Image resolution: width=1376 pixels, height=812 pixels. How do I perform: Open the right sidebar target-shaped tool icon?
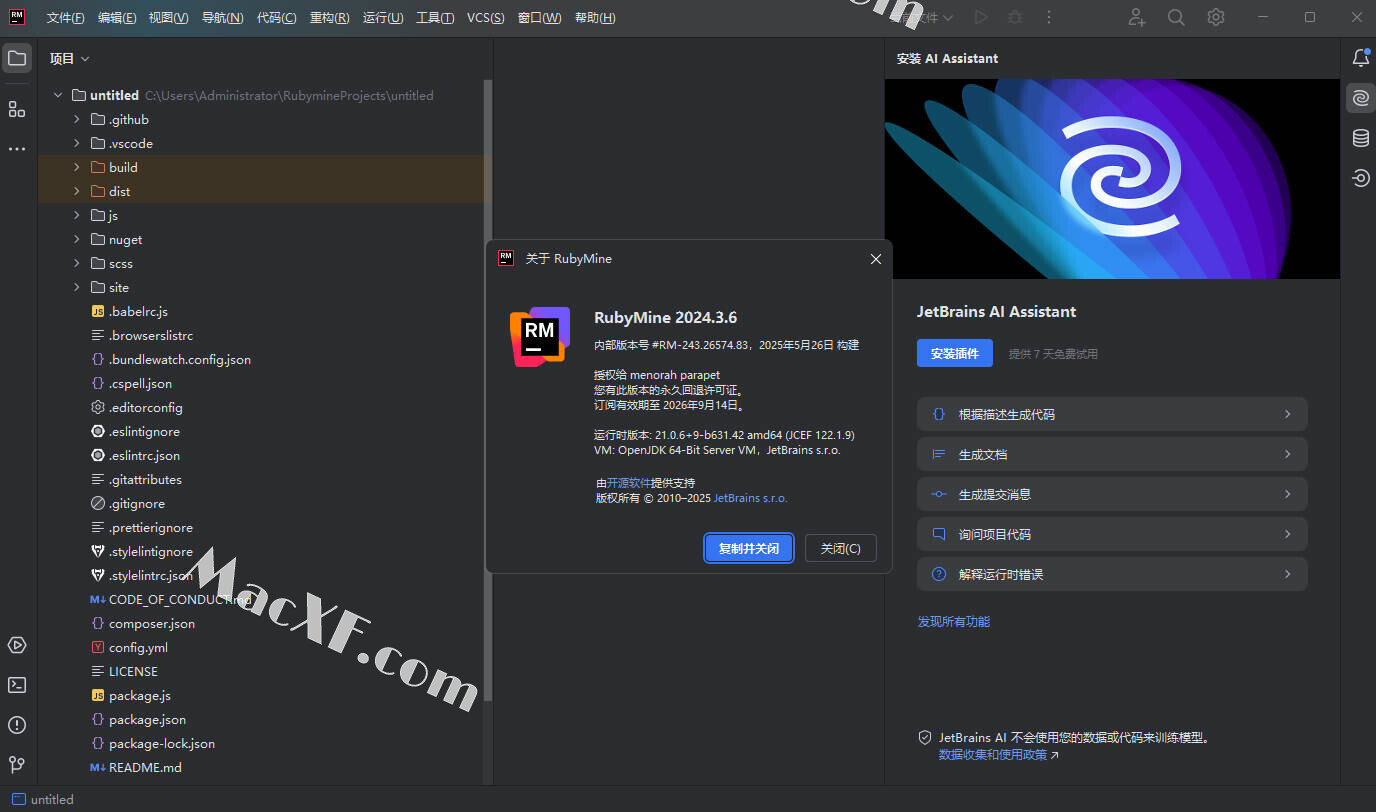pyautogui.click(x=1360, y=178)
